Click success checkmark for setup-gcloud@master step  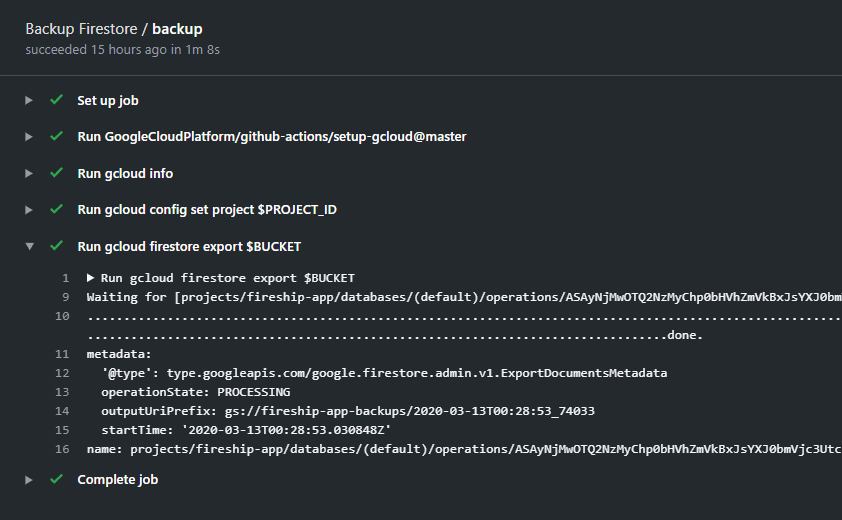coord(57,136)
